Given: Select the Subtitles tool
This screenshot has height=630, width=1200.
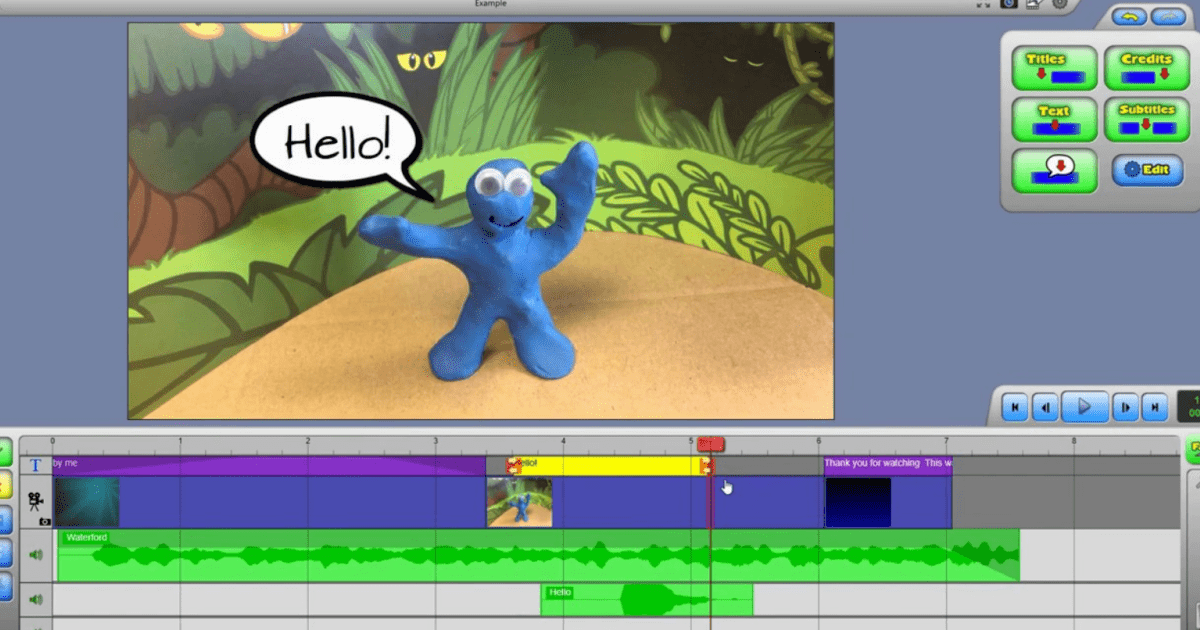Looking at the screenshot, I should click(x=1147, y=118).
